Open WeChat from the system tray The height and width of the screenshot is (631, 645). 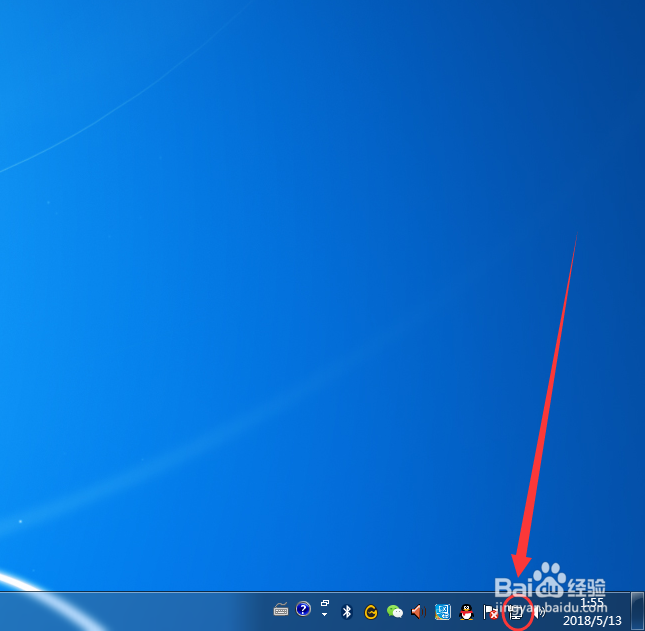coord(395,612)
